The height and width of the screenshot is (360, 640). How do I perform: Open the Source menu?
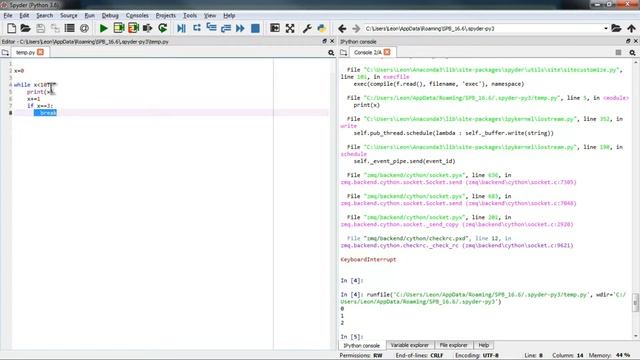coord(69,16)
